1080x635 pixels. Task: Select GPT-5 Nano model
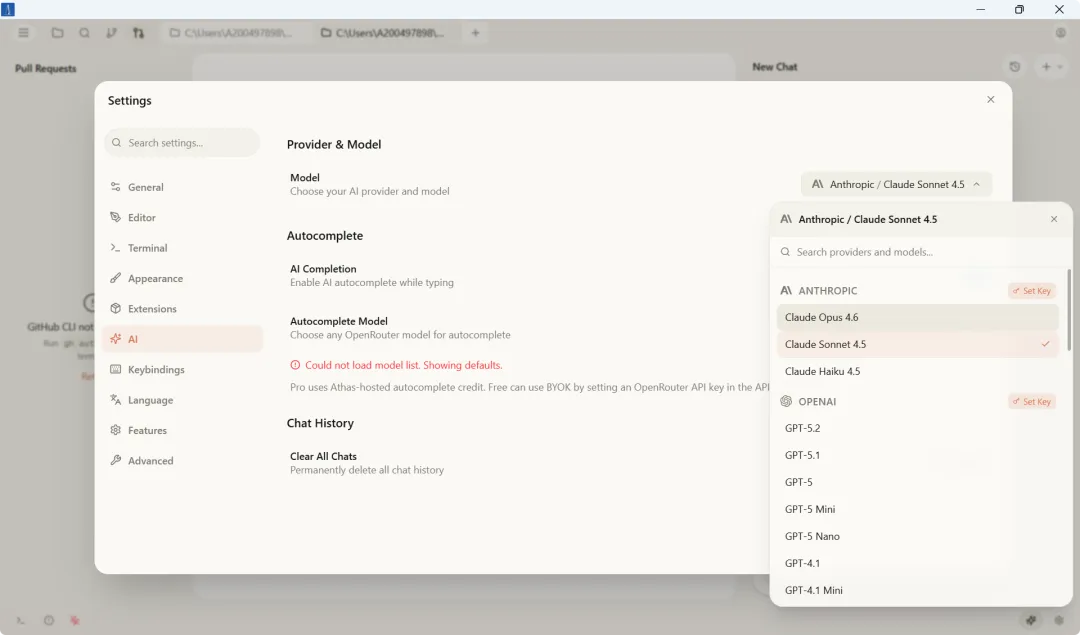tap(917, 536)
